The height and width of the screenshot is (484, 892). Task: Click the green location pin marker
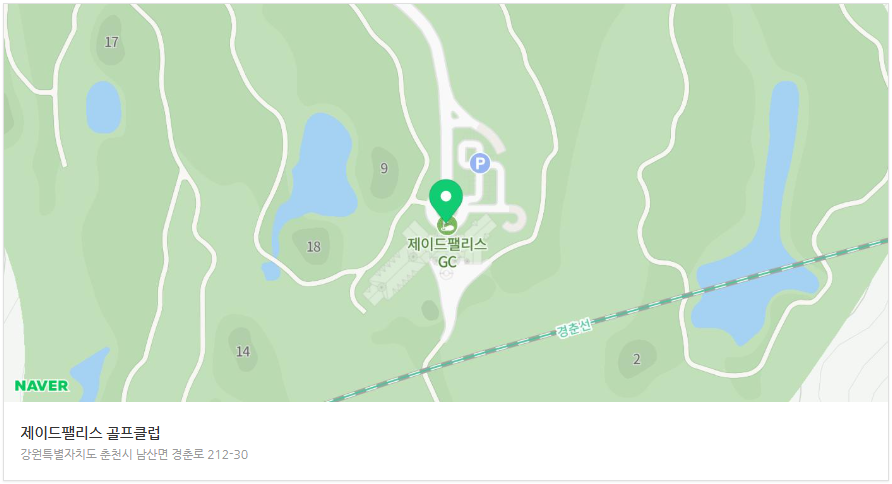tap(446, 198)
